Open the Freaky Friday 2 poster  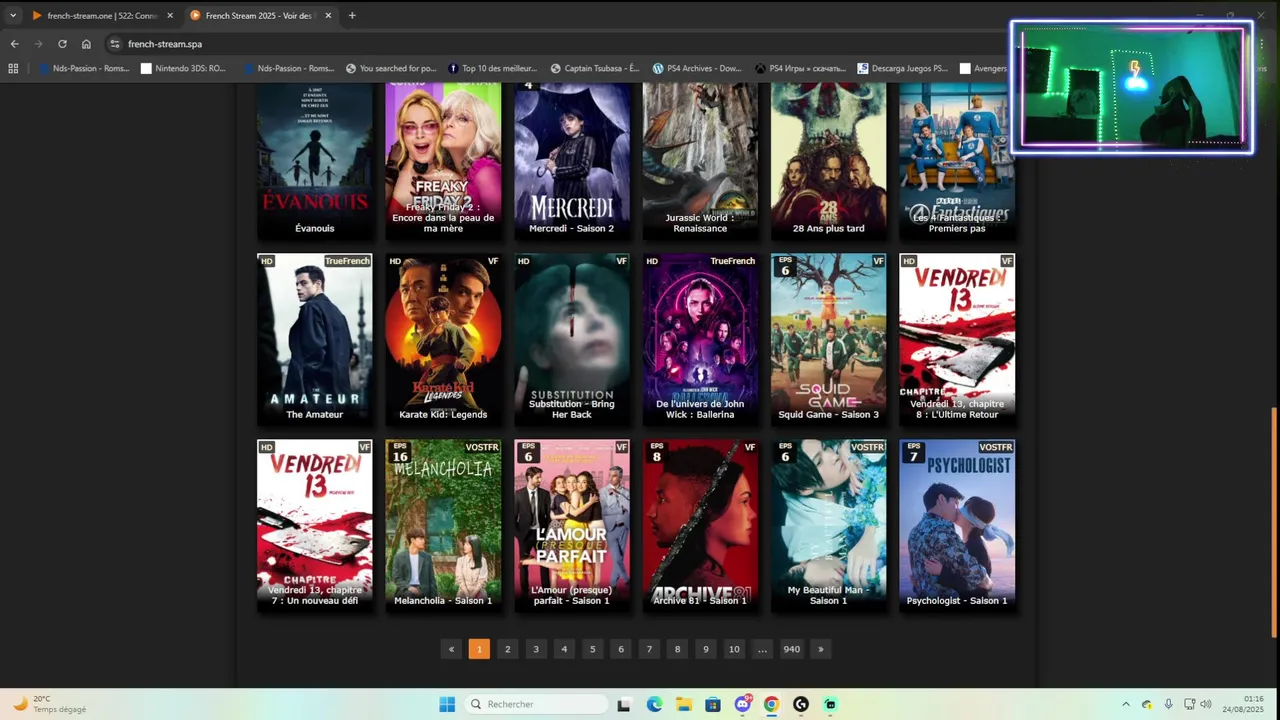pyautogui.click(x=443, y=161)
